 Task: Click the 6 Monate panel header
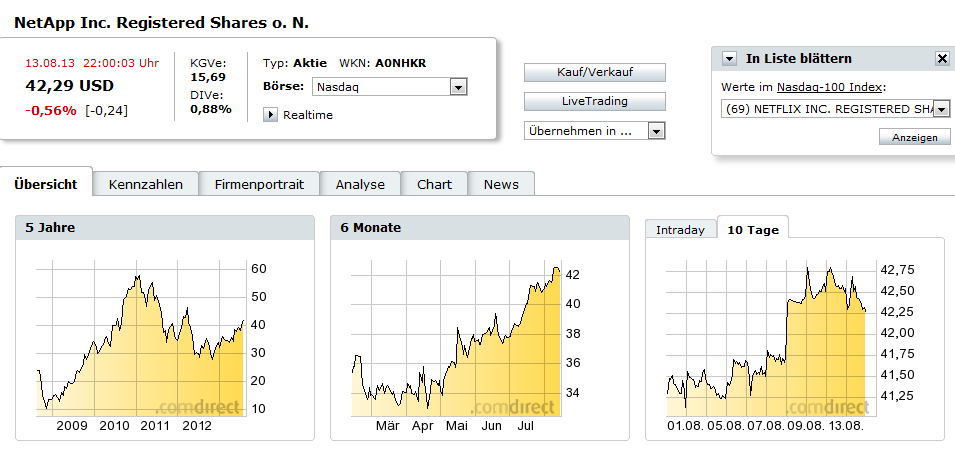pos(480,228)
